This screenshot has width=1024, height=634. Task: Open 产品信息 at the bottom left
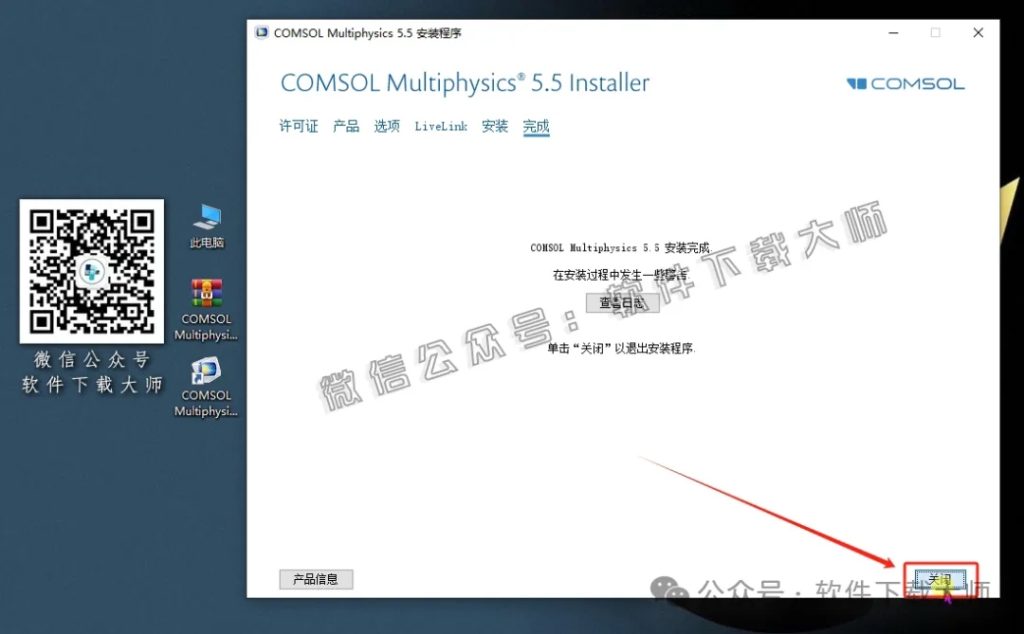click(315, 578)
